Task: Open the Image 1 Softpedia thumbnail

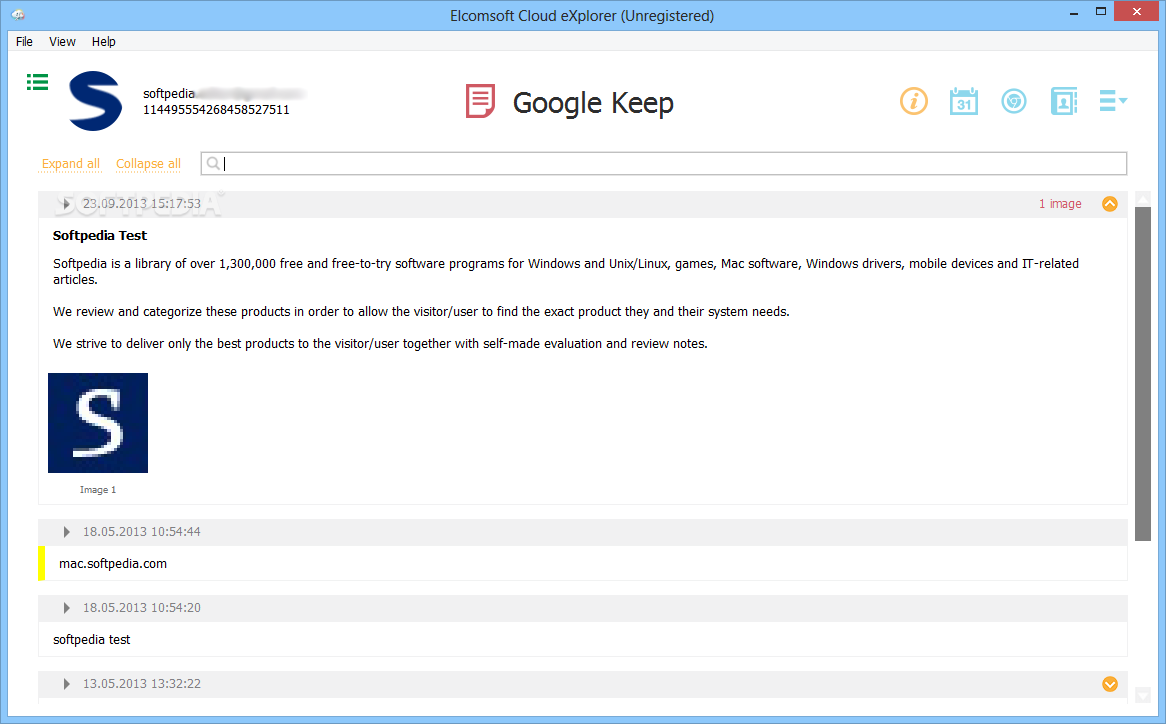Action: (x=98, y=423)
